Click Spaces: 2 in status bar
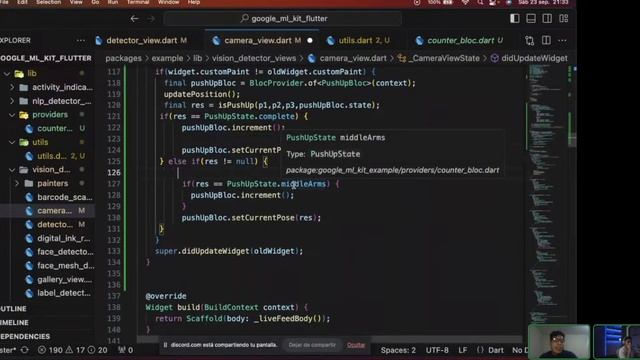This screenshot has height=360, width=640. coord(398,350)
